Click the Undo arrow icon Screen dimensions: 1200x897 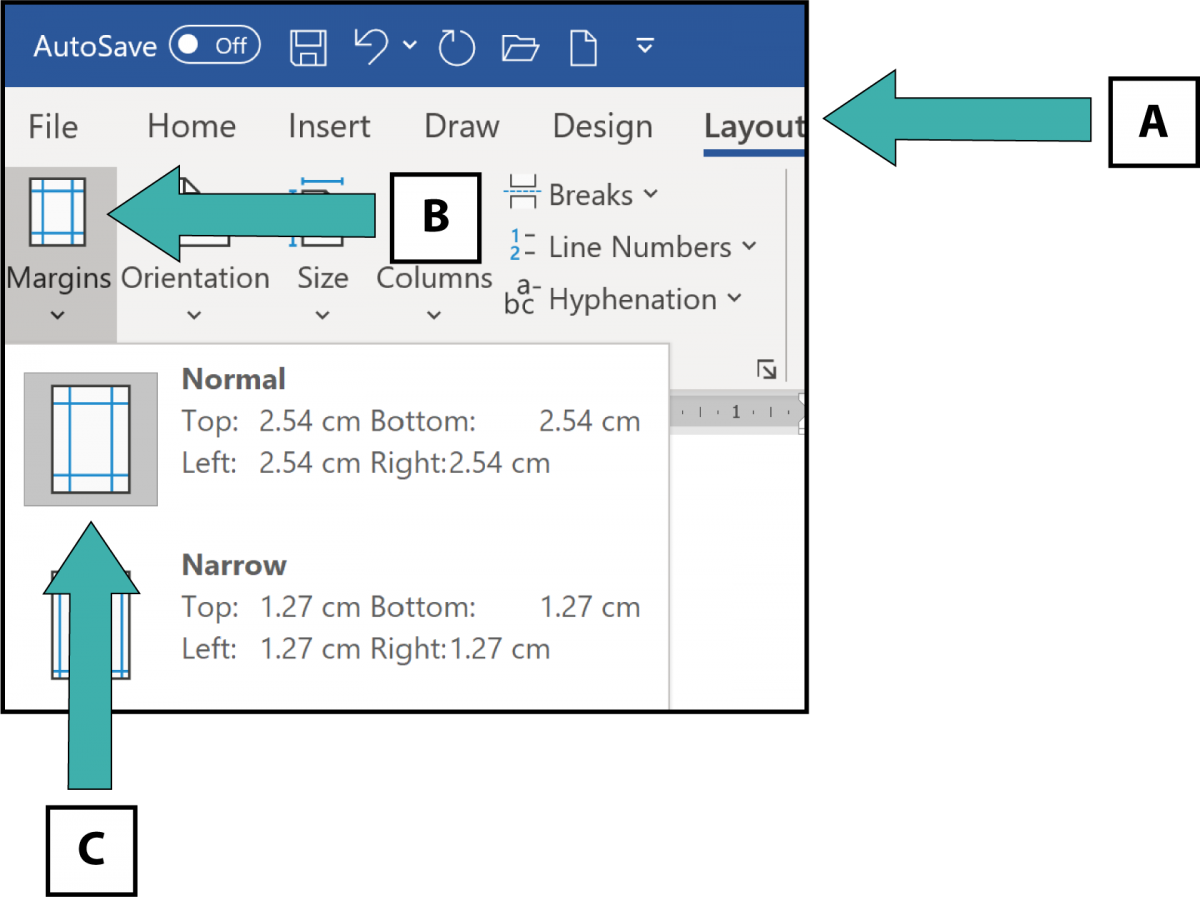pyautogui.click(x=371, y=45)
